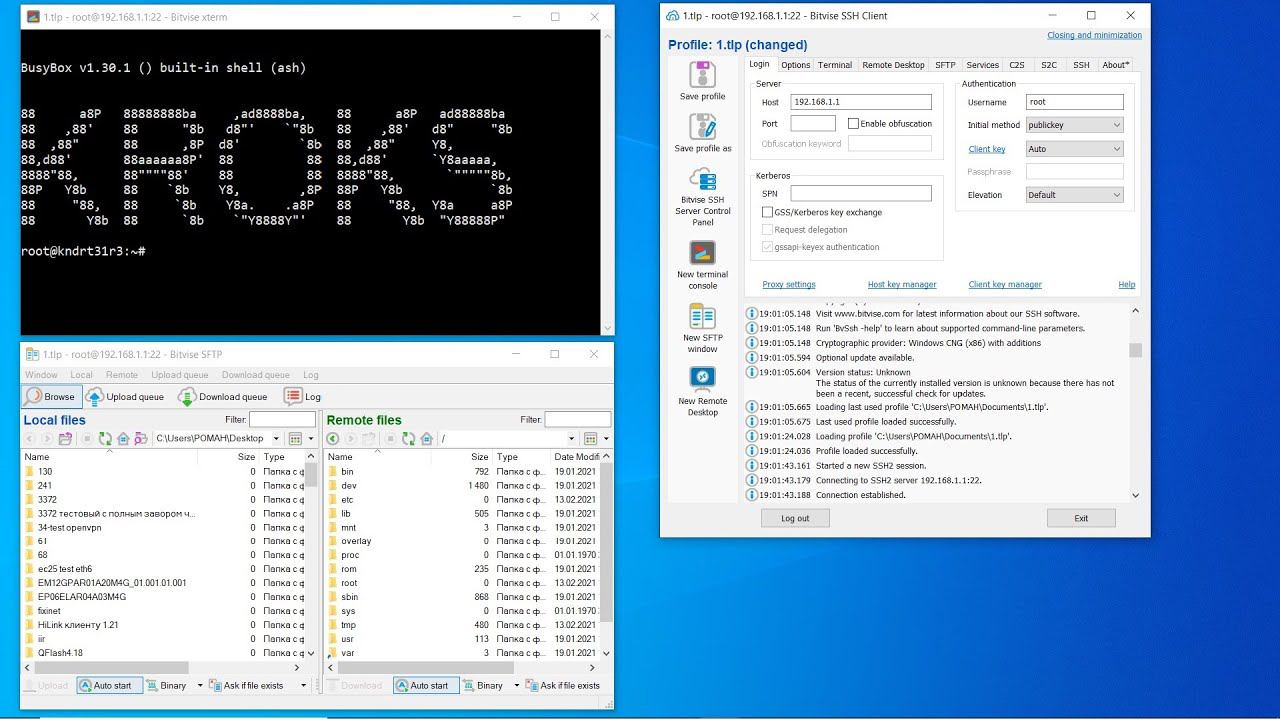
Task: Click the Local files Filter field
Action: [x=282, y=419]
